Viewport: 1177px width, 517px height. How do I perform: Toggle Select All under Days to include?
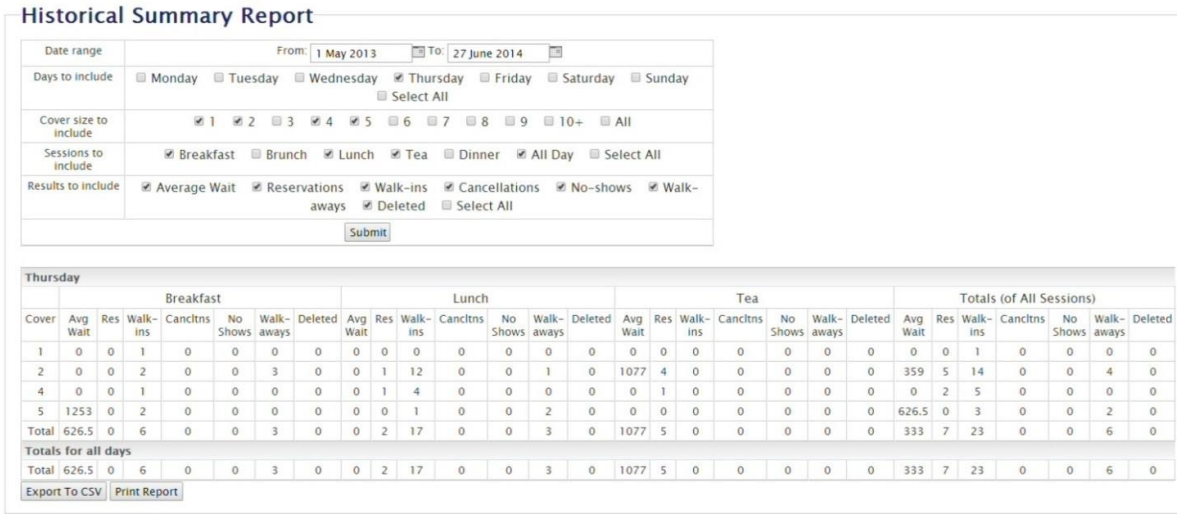pyautogui.click(x=382, y=97)
